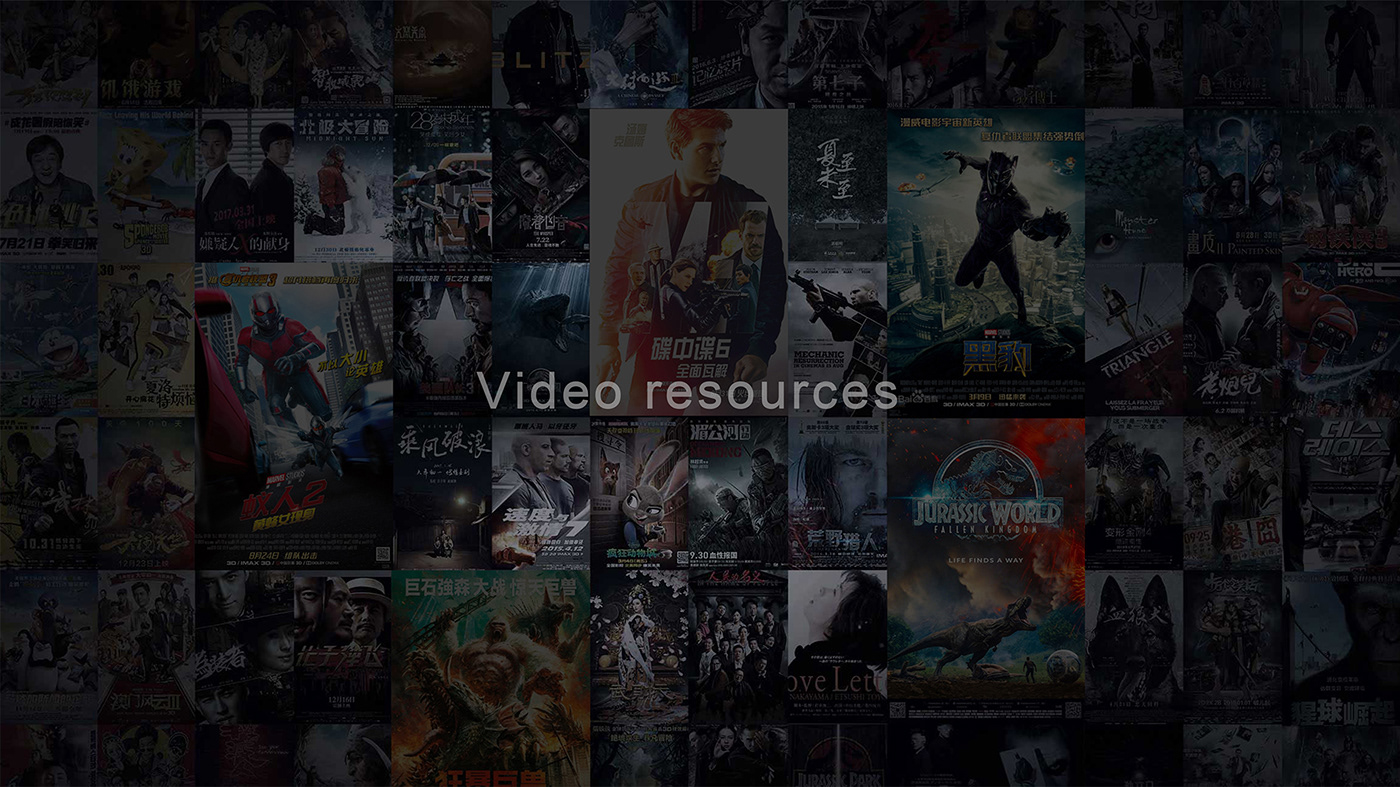Select the 速度与激情7 poster
Screen dimensions: 1400x787
tap(540, 492)
